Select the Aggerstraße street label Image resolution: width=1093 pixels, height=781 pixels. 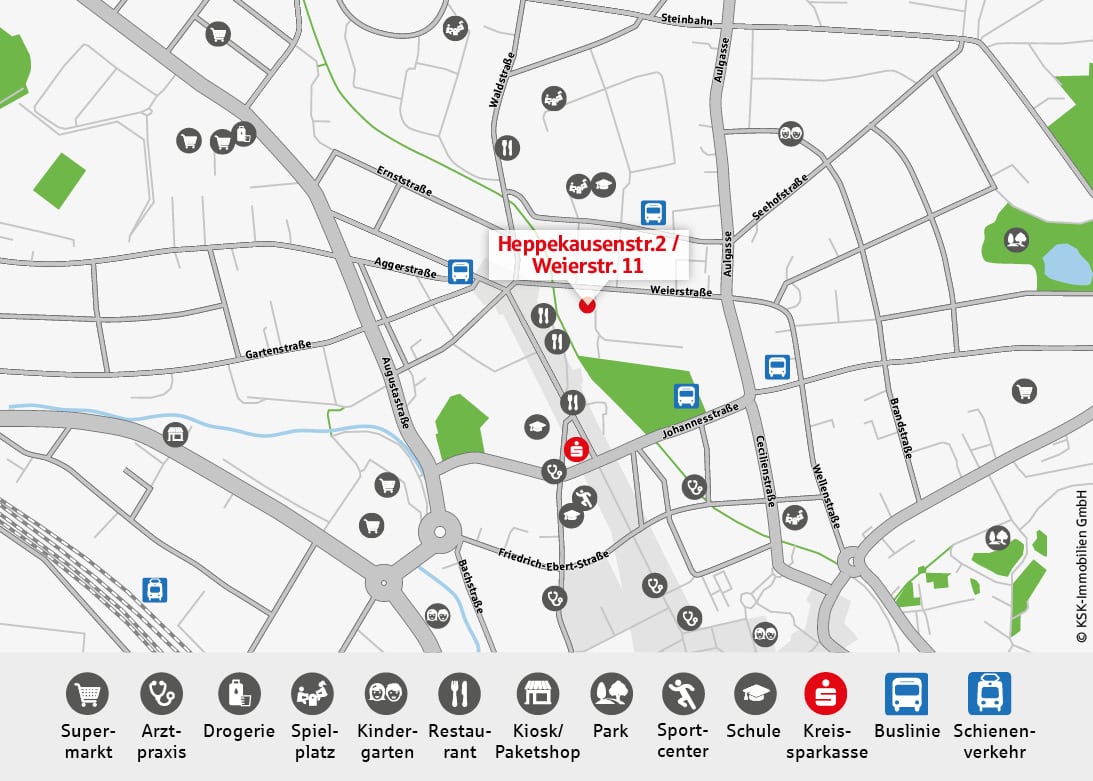tap(405, 268)
